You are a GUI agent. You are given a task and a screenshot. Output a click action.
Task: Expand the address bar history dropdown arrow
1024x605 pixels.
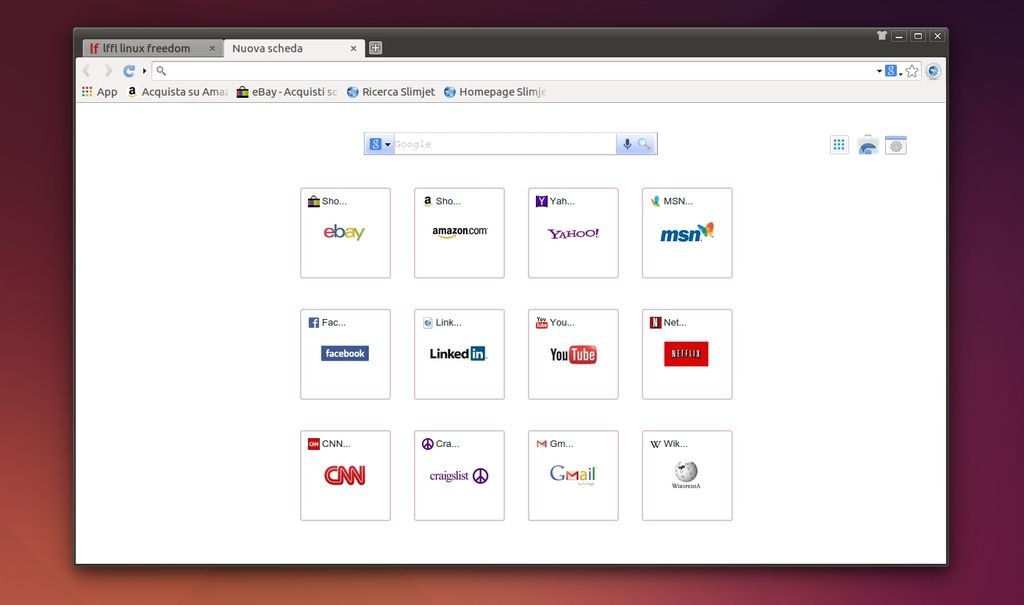tap(879, 71)
